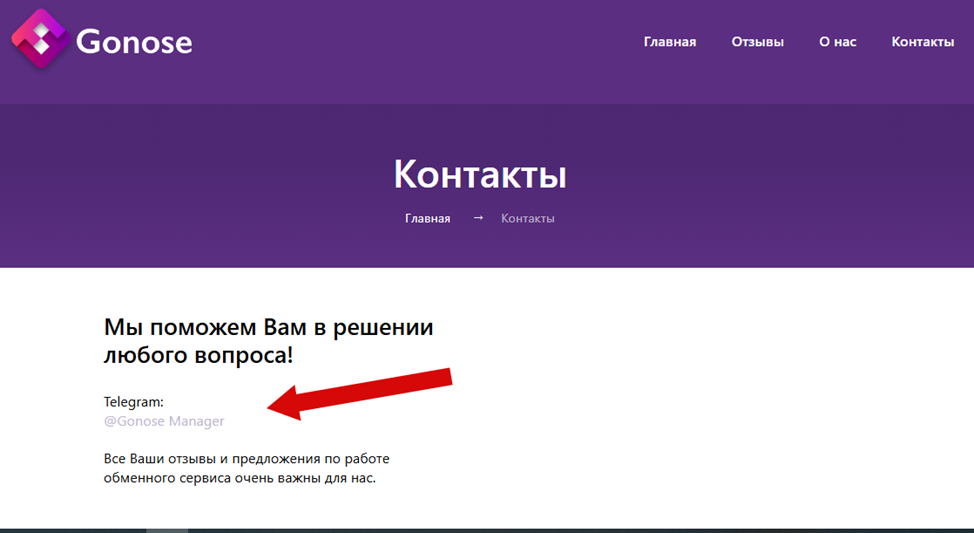974x533 pixels.
Task: Open the @Gonose Manager Telegram link
Action: pyautogui.click(x=164, y=421)
